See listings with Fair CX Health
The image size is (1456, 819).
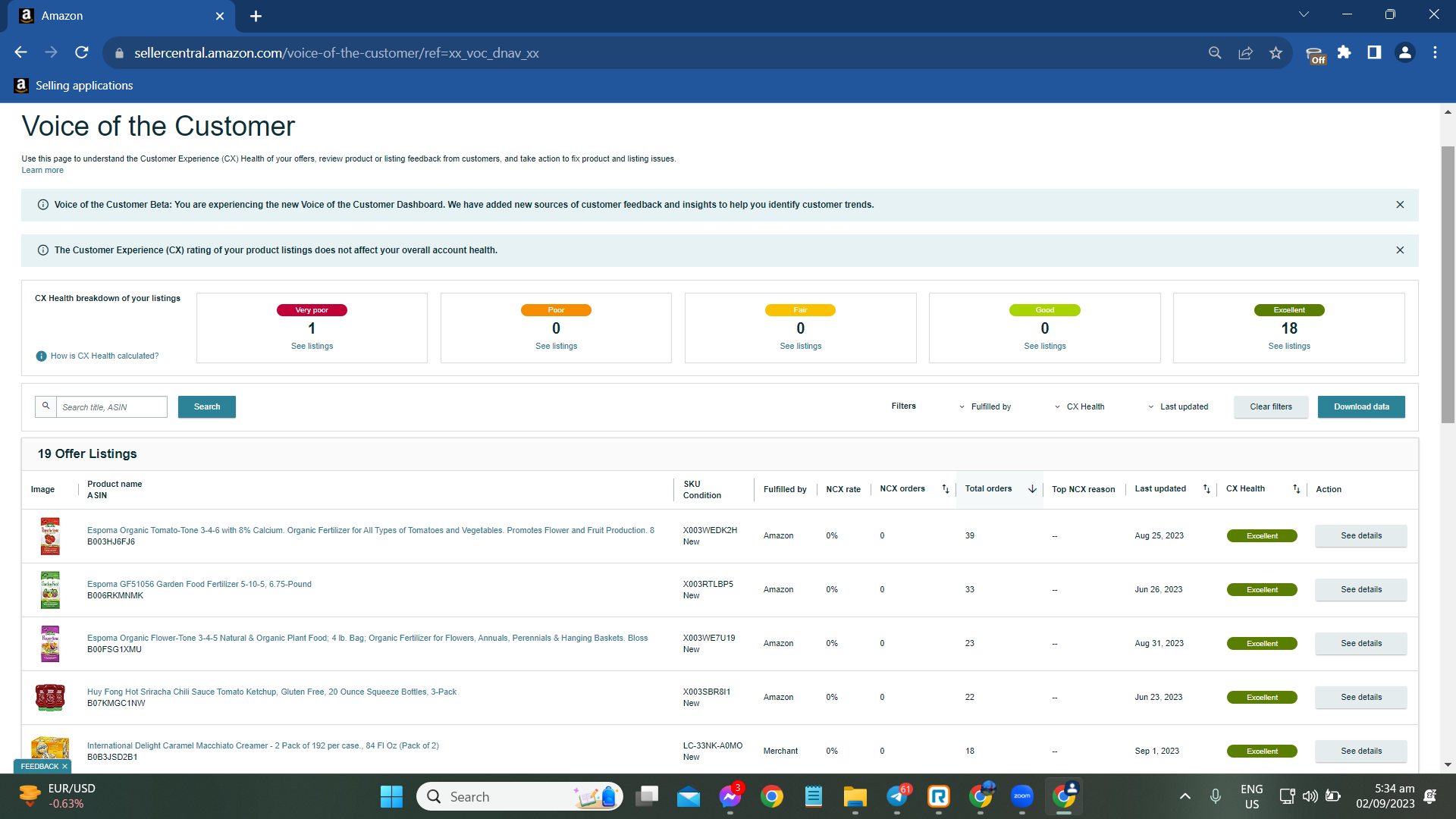pos(800,347)
